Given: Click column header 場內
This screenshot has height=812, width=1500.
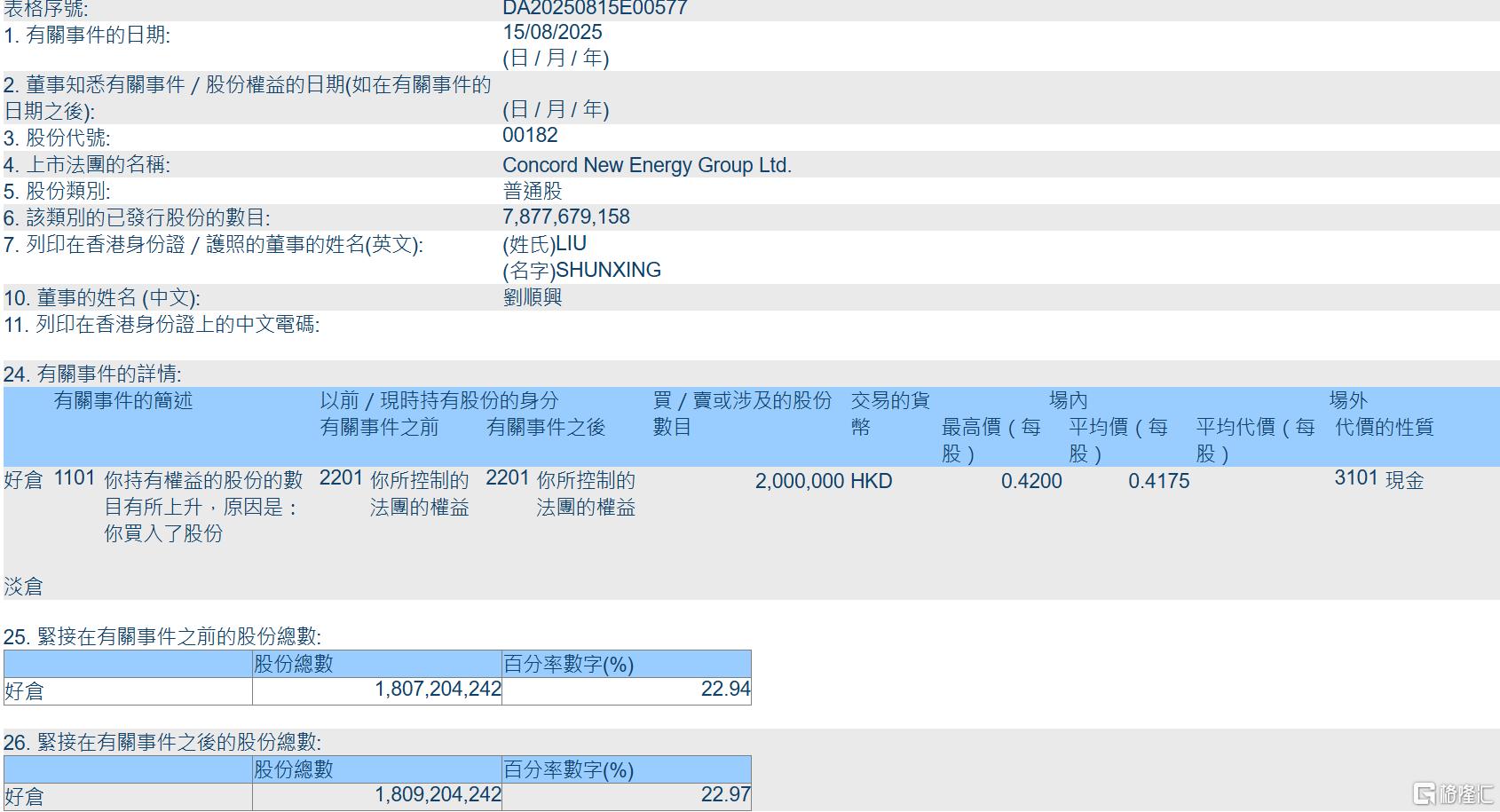Looking at the screenshot, I should coord(1069,401).
